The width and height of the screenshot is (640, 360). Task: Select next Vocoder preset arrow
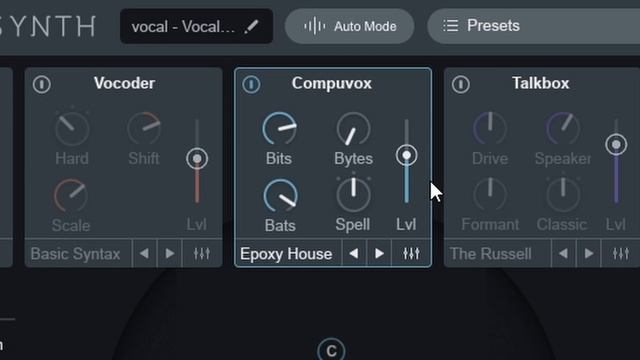170,253
